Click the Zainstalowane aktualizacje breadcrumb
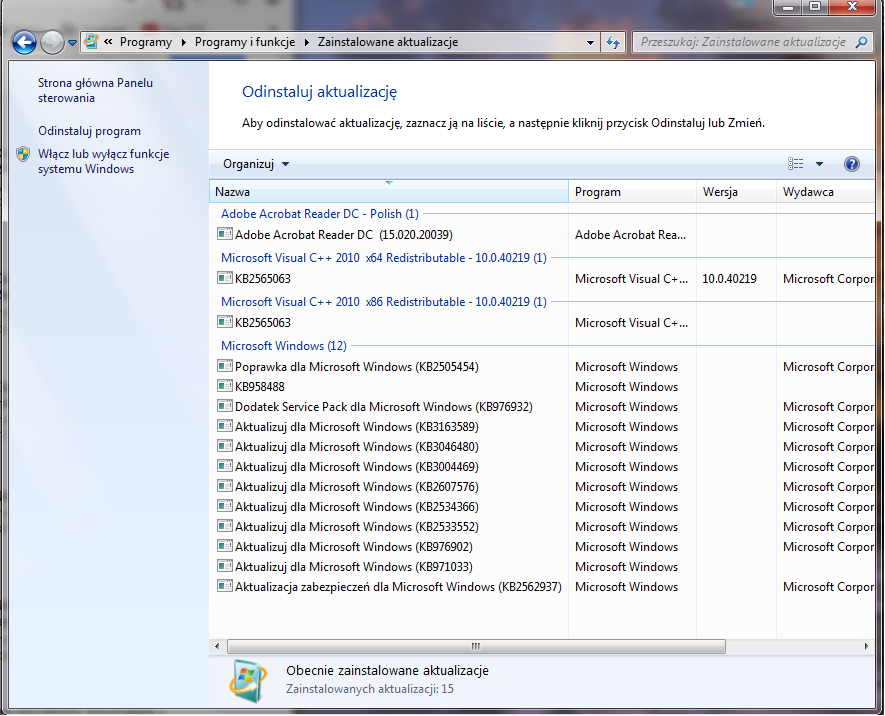 [x=388, y=42]
